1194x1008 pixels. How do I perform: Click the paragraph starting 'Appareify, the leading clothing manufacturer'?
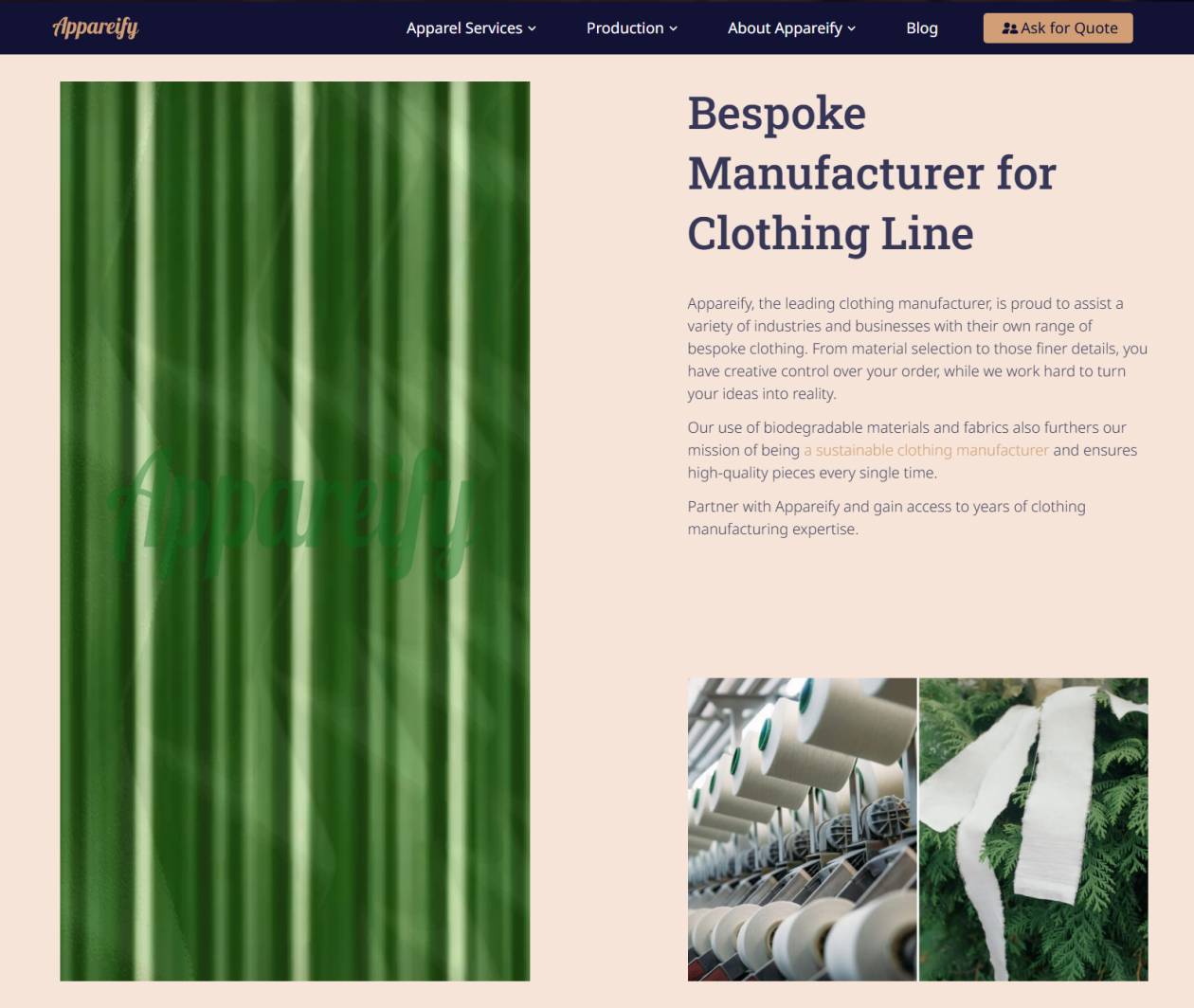[x=917, y=349]
